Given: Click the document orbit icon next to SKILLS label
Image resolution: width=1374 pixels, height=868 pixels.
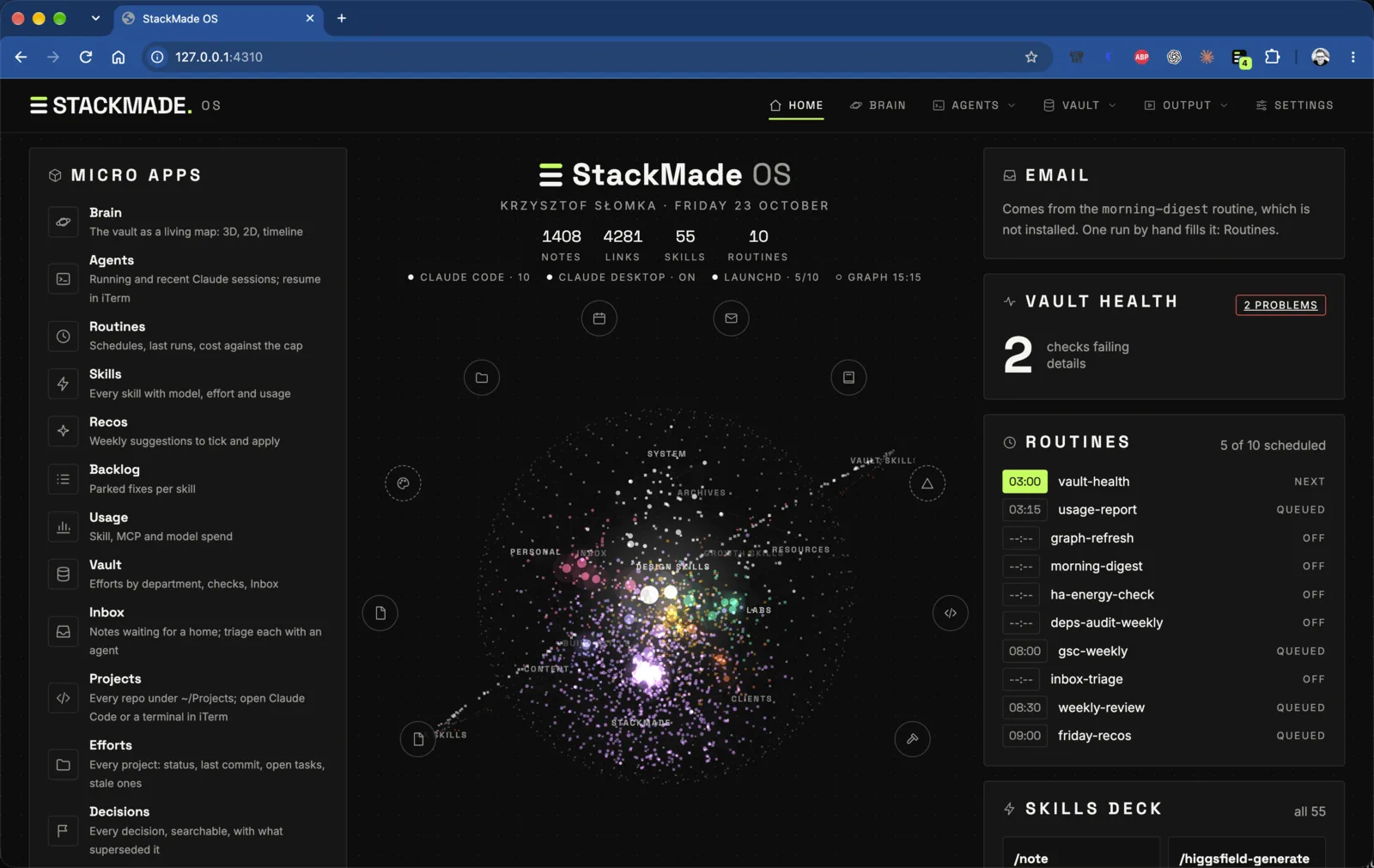Looking at the screenshot, I should click(x=418, y=739).
